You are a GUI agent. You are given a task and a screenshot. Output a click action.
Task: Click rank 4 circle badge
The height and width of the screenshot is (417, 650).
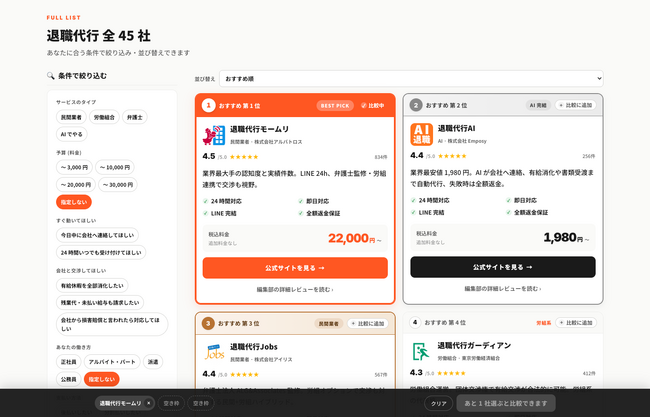pyautogui.click(x=415, y=322)
